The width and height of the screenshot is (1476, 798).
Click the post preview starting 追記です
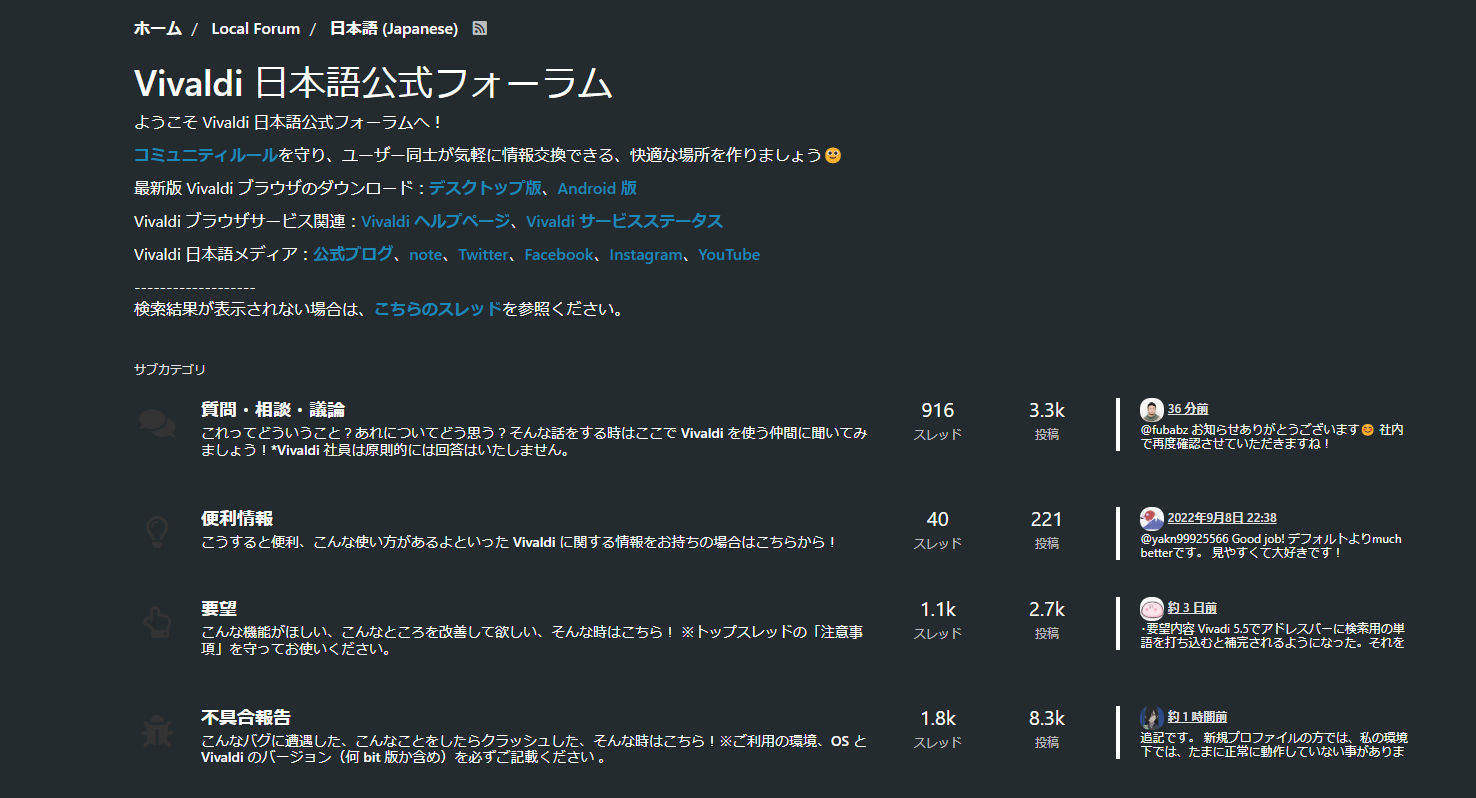[1272, 744]
